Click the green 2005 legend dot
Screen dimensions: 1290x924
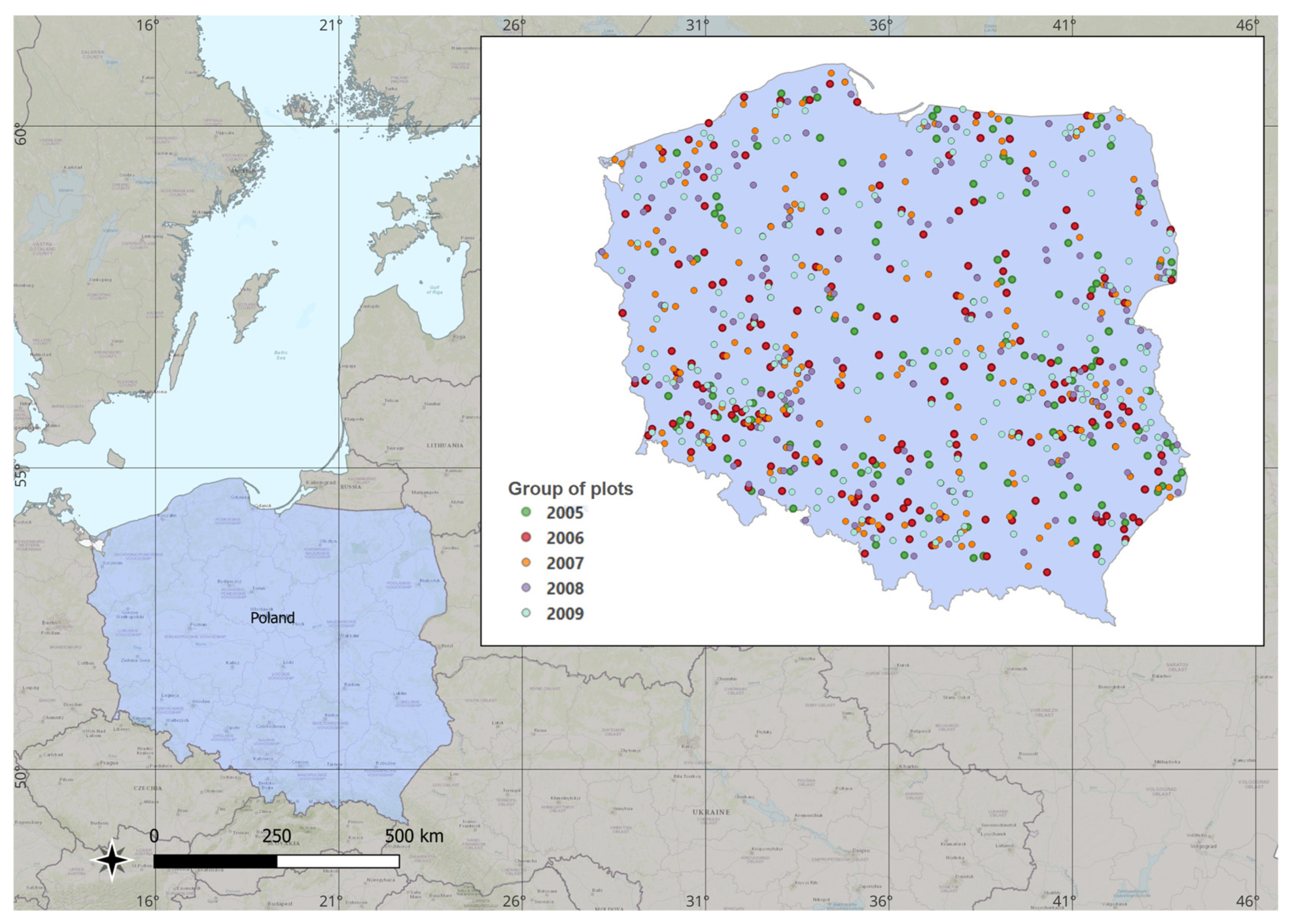[526, 512]
